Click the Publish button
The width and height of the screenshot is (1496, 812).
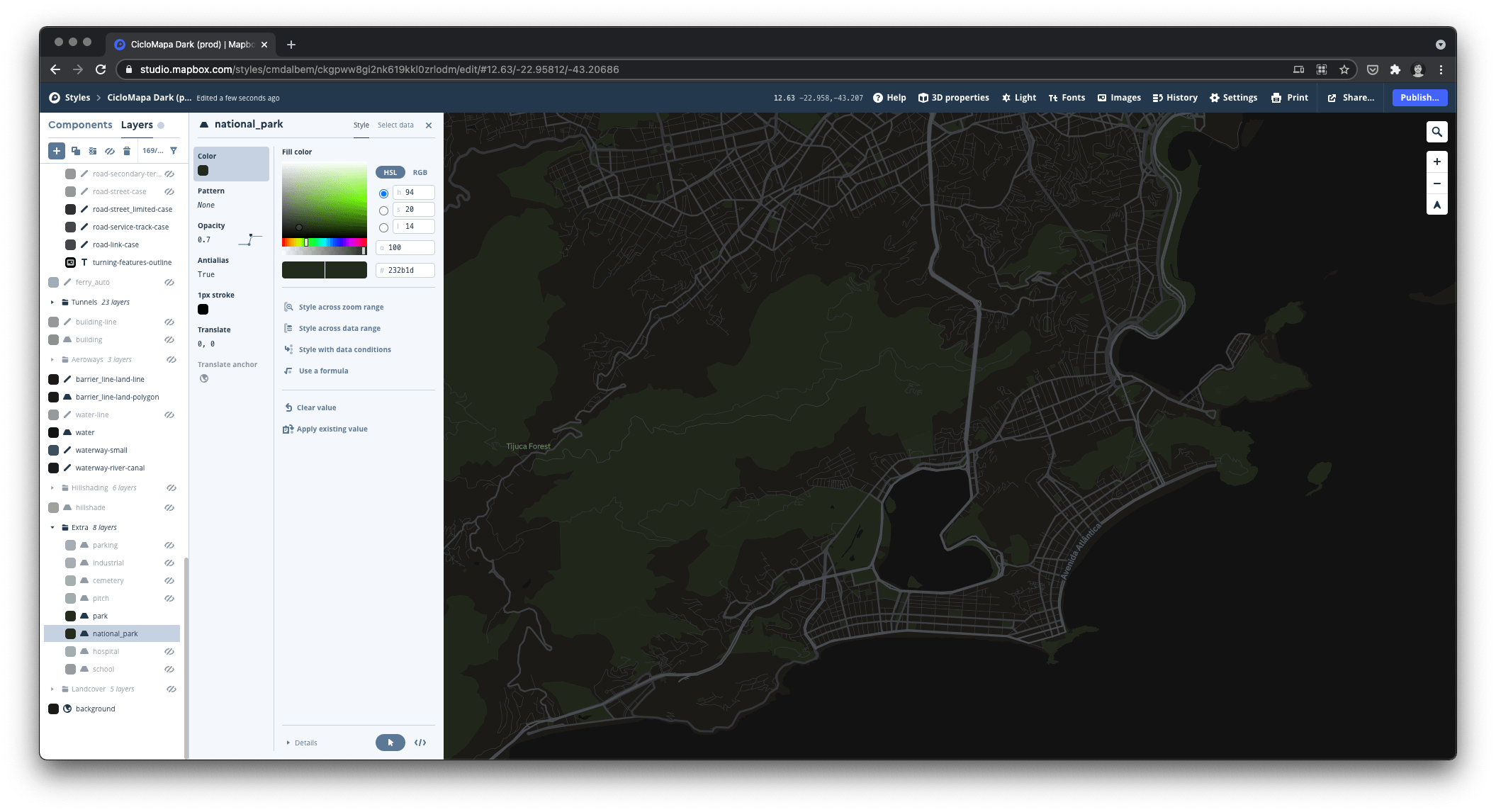pos(1419,98)
